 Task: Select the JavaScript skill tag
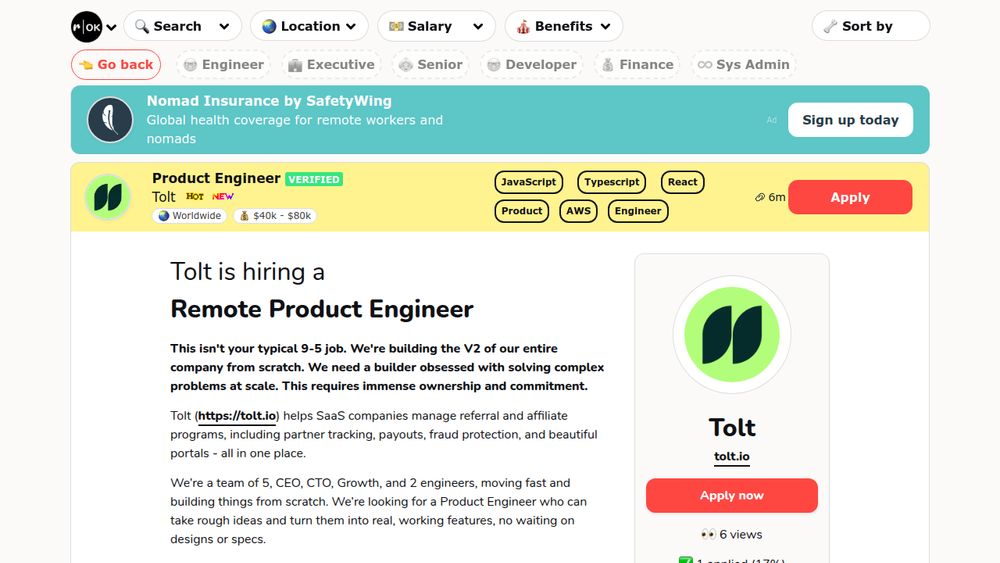(528, 182)
